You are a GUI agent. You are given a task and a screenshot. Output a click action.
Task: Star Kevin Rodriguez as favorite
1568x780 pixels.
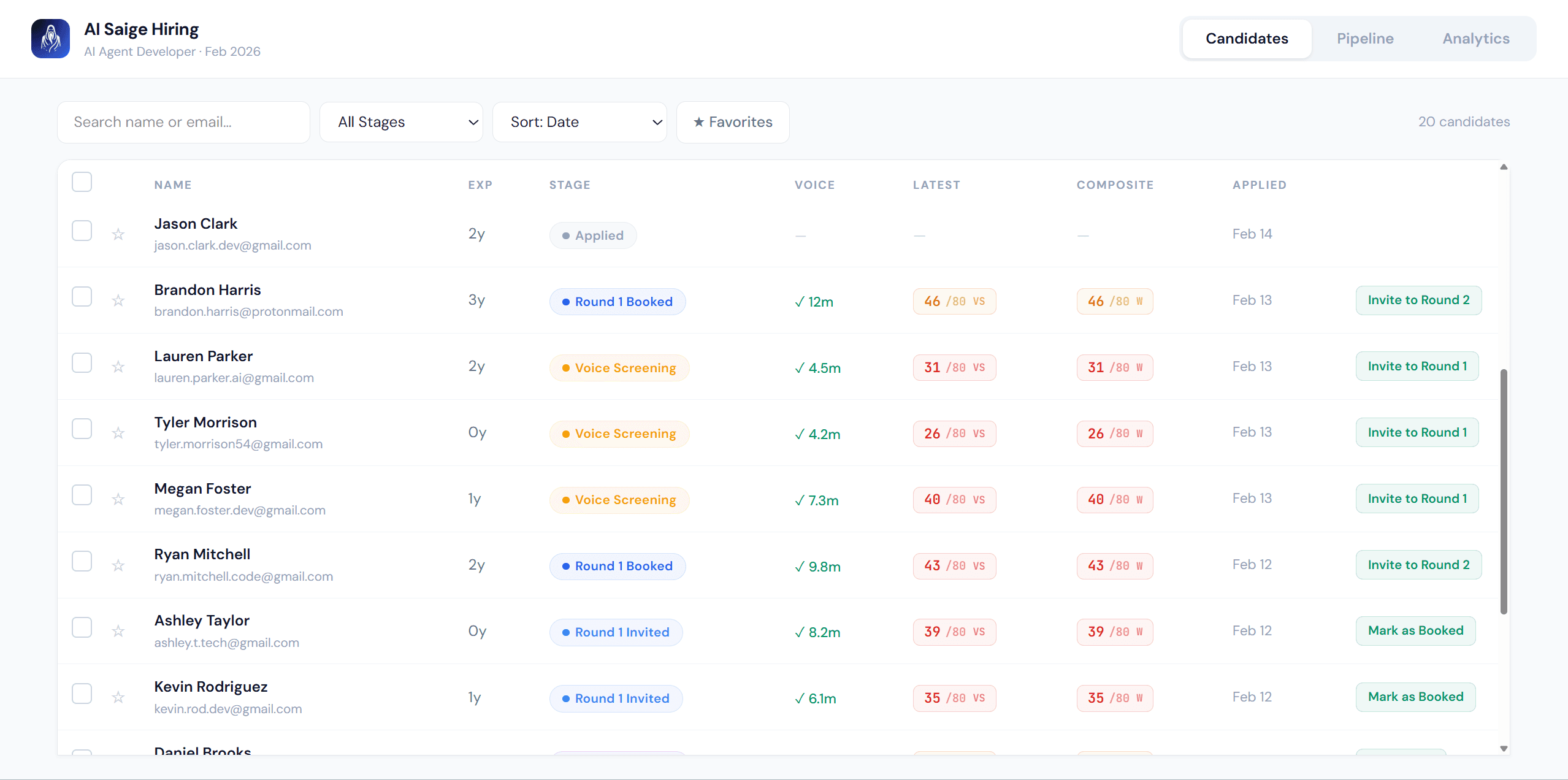(118, 697)
